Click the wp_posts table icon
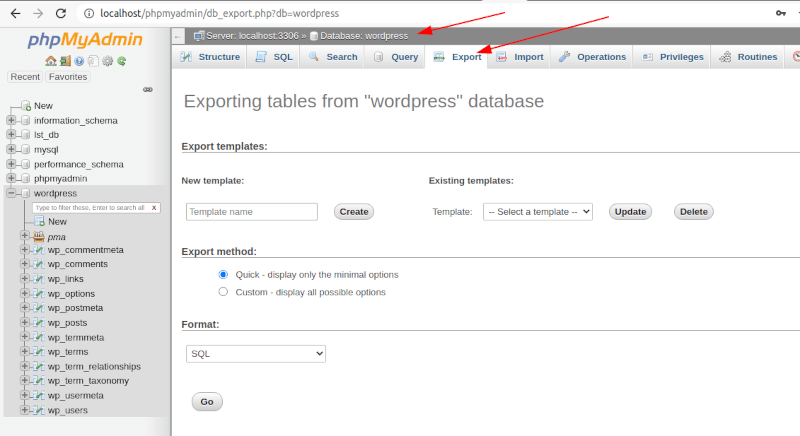 (x=38, y=323)
